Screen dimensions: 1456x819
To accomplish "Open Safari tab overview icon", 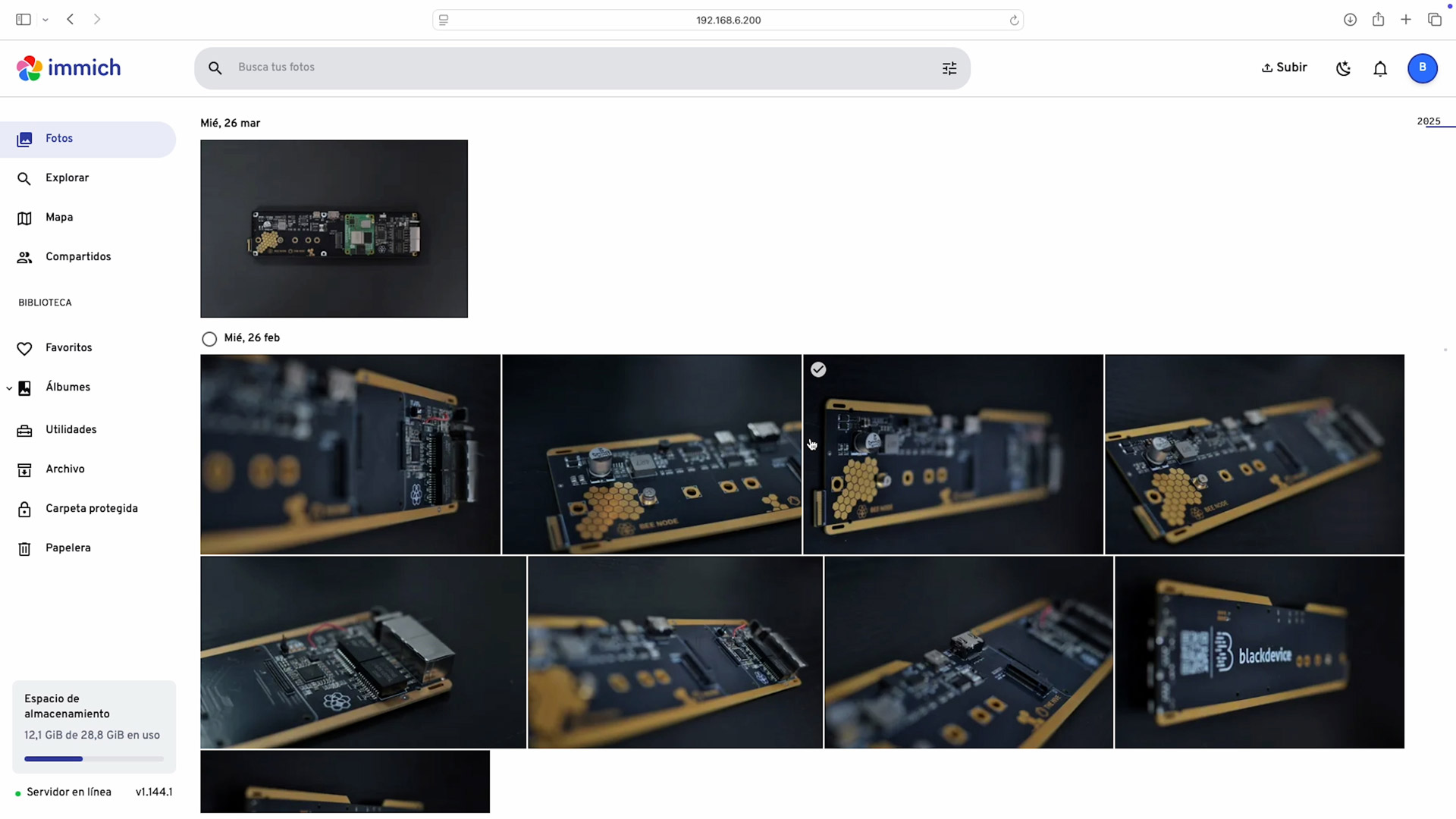I will (x=1434, y=20).
